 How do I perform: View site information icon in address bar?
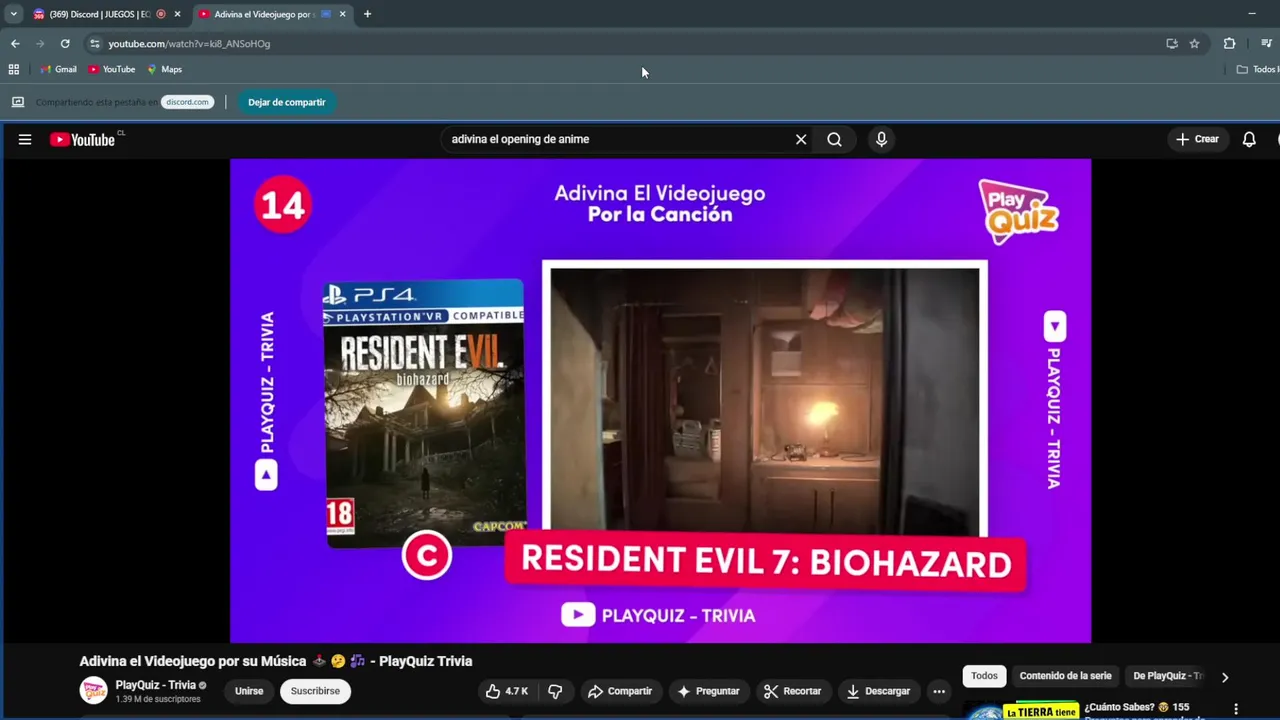click(95, 44)
